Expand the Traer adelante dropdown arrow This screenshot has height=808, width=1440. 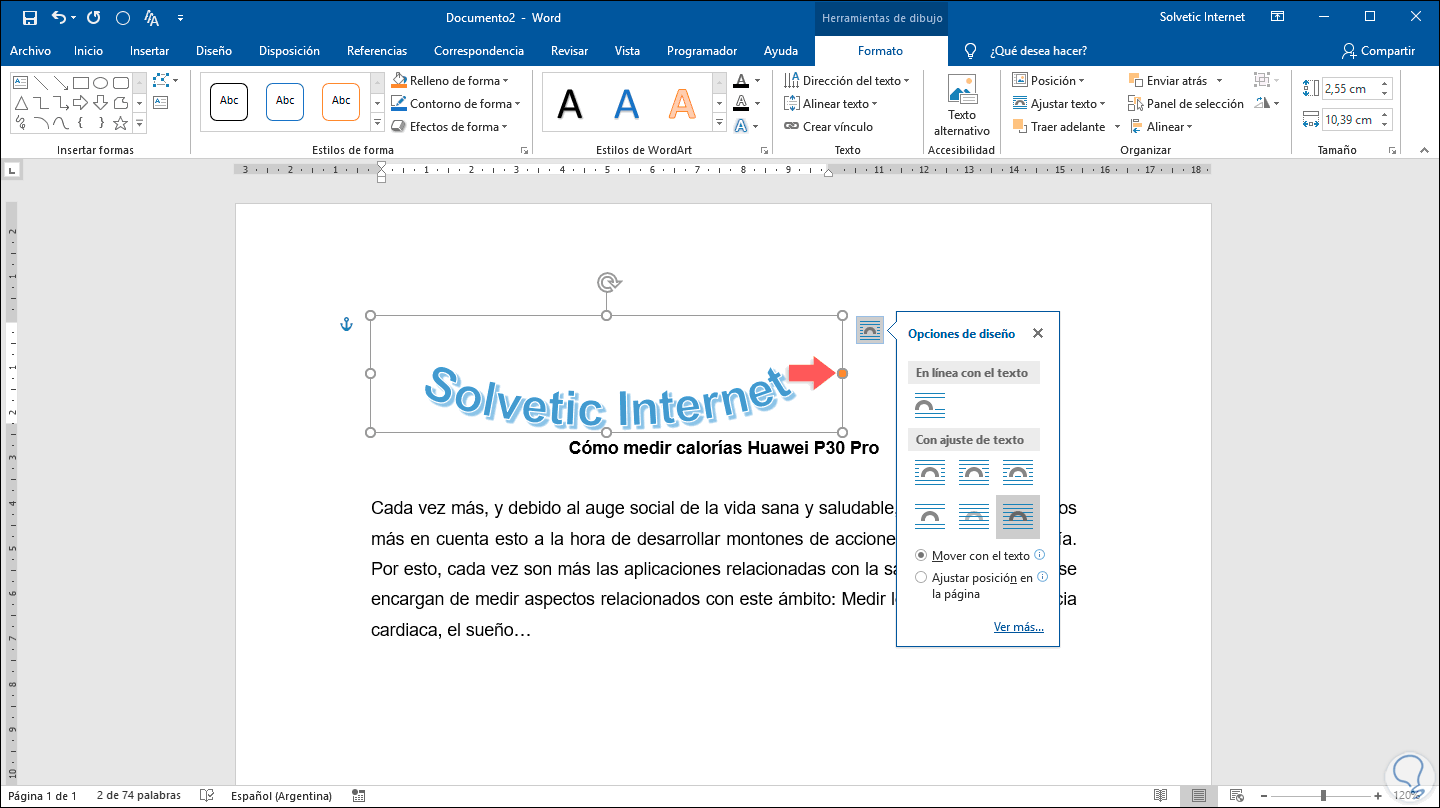coord(1115,127)
